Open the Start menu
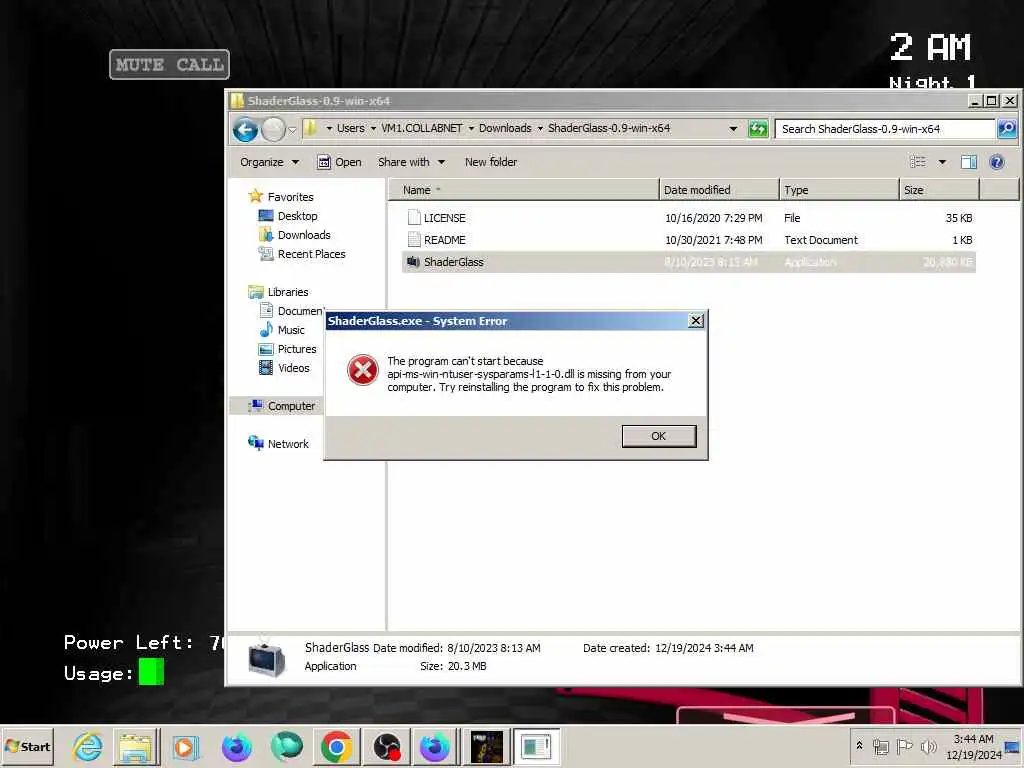Image resolution: width=1024 pixels, height=768 pixels. 27,746
